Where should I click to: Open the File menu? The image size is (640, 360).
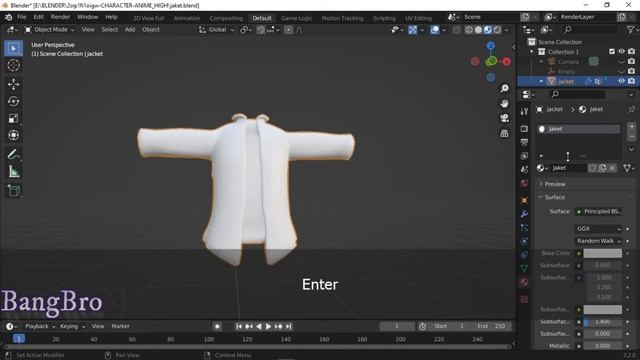(21, 17)
